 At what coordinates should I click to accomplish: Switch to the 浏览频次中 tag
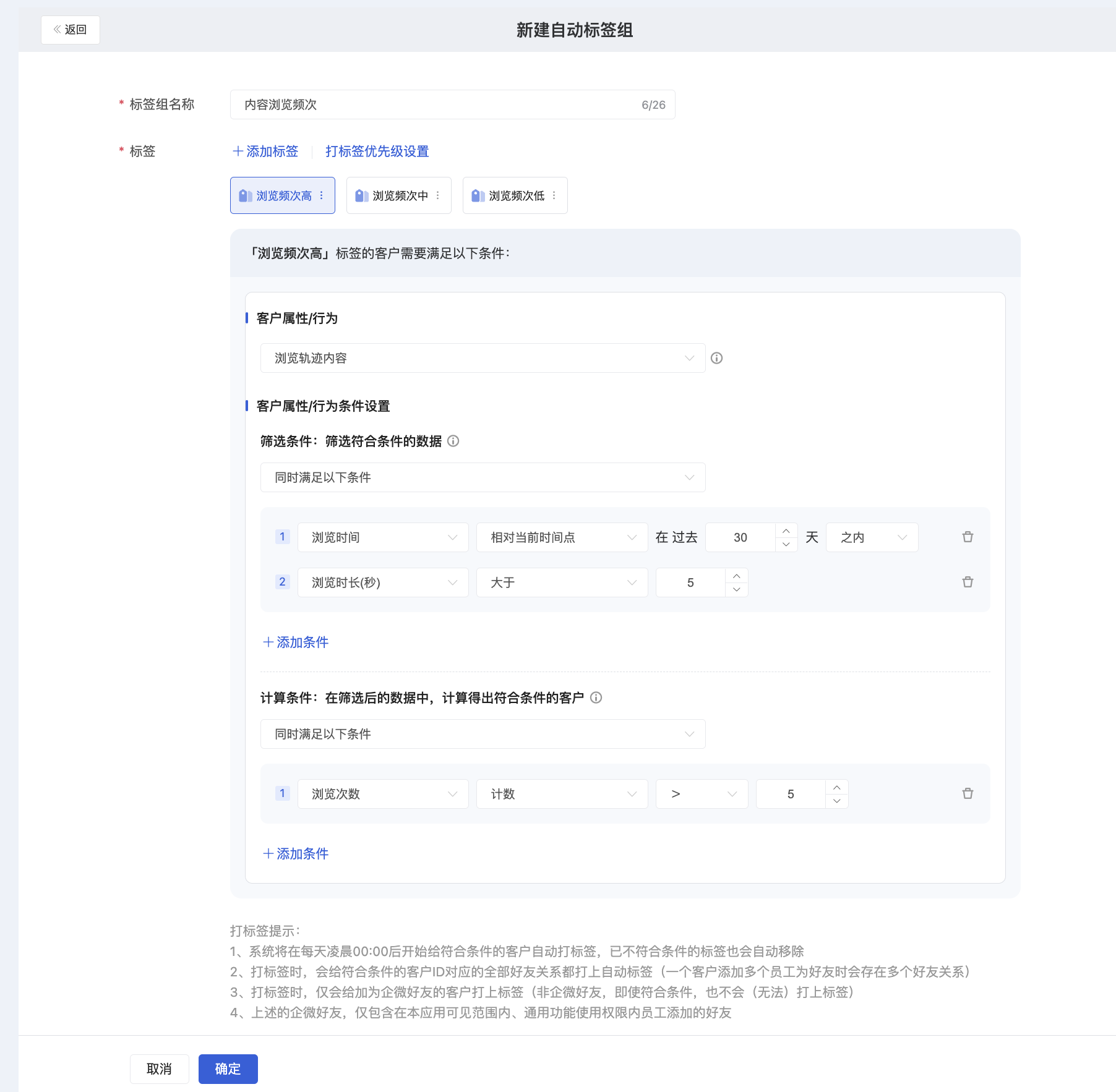pyautogui.click(x=399, y=195)
